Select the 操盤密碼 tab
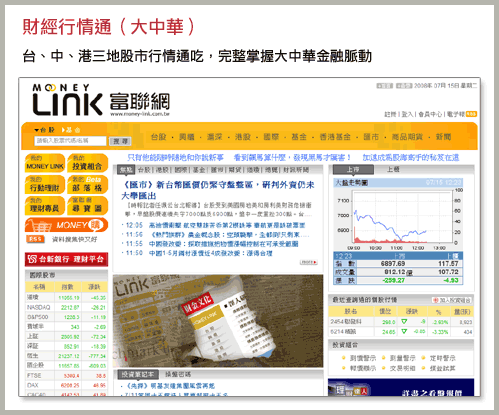This screenshot has height=415, width=499. point(178,374)
